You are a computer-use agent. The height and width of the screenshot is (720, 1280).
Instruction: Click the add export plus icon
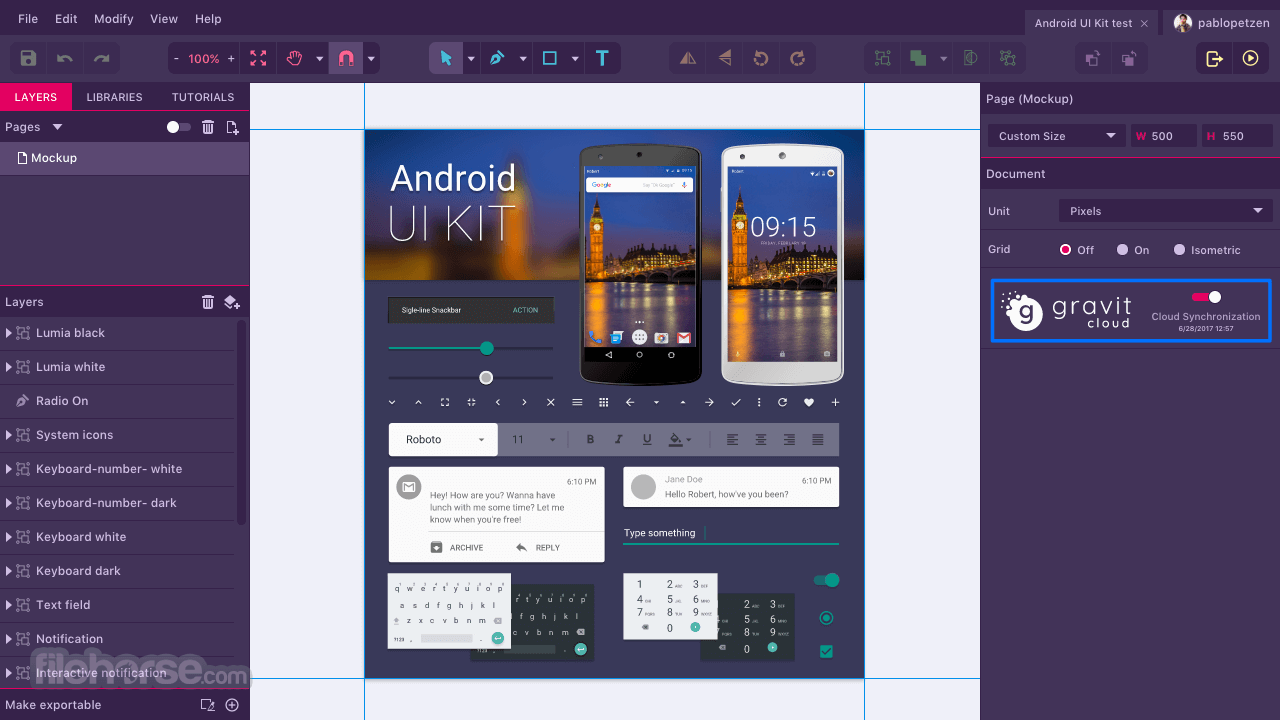pos(232,705)
